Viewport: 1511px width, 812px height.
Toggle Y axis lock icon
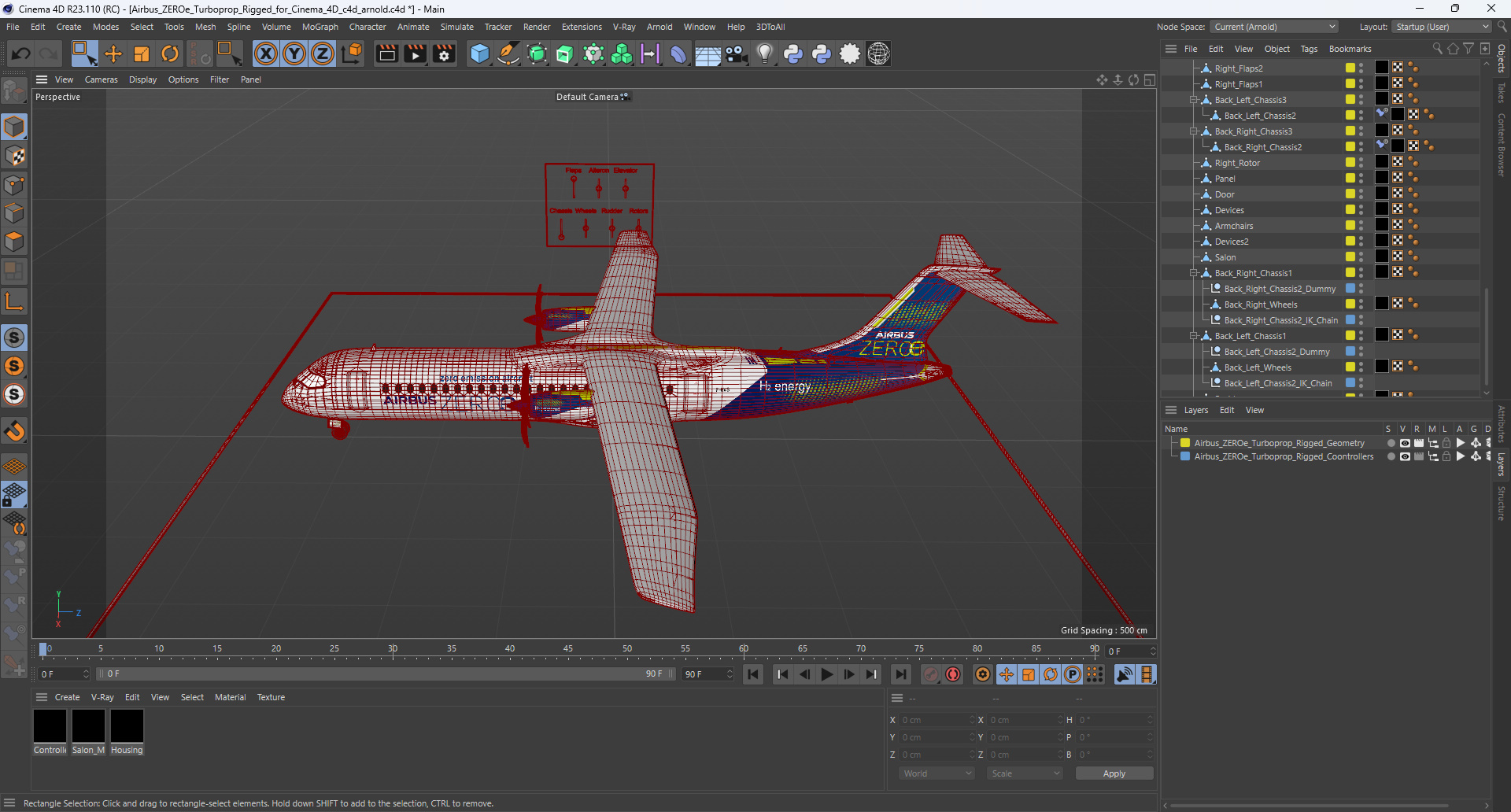[294, 54]
